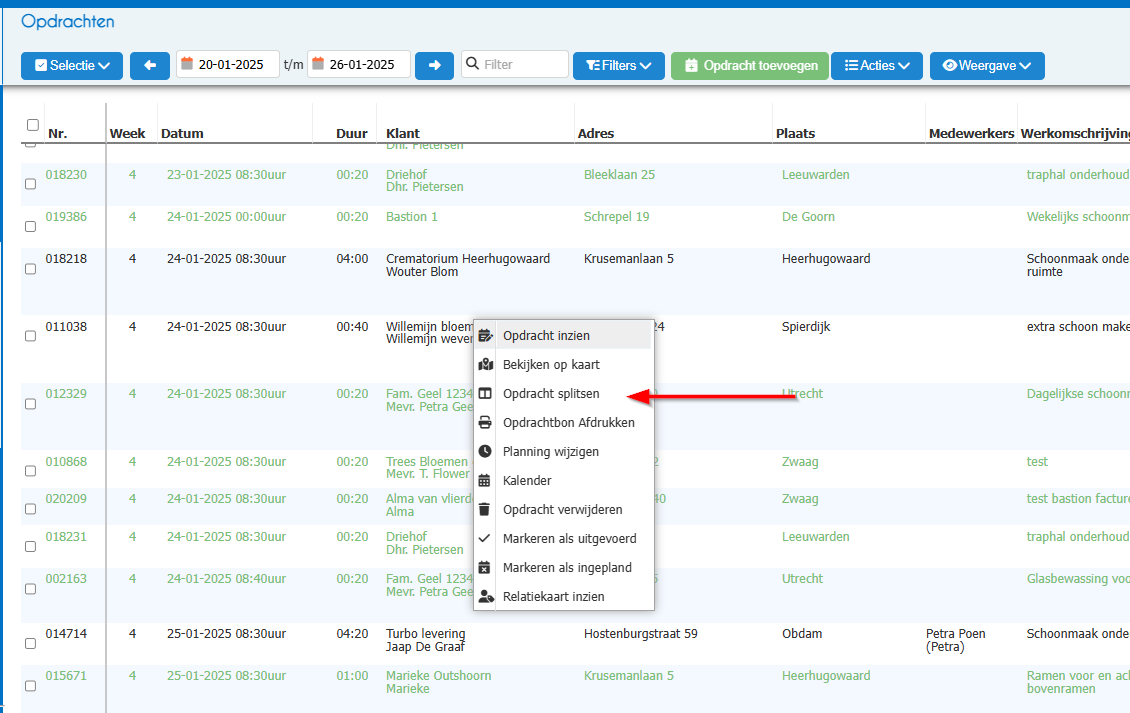This screenshot has width=1130, height=713.
Task: Click the map icon beside Bekijken op kaart
Action: click(x=486, y=365)
